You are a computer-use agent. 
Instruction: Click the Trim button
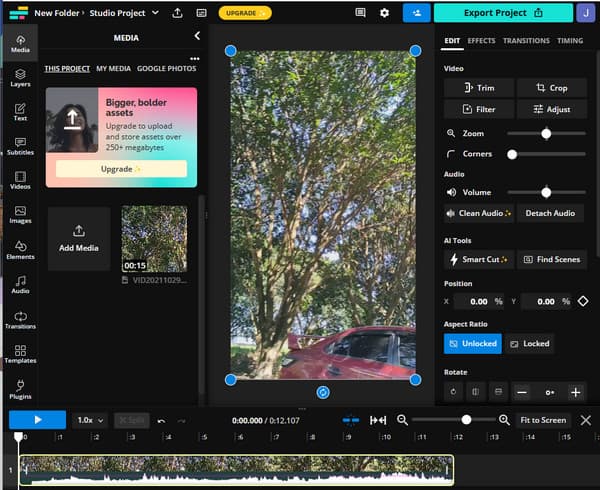(x=479, y=88)
